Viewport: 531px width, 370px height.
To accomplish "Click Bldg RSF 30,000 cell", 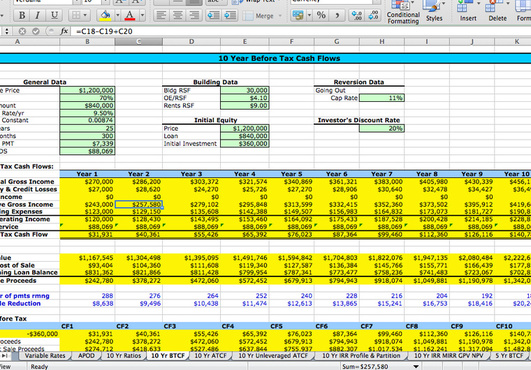I will (245, 90).
